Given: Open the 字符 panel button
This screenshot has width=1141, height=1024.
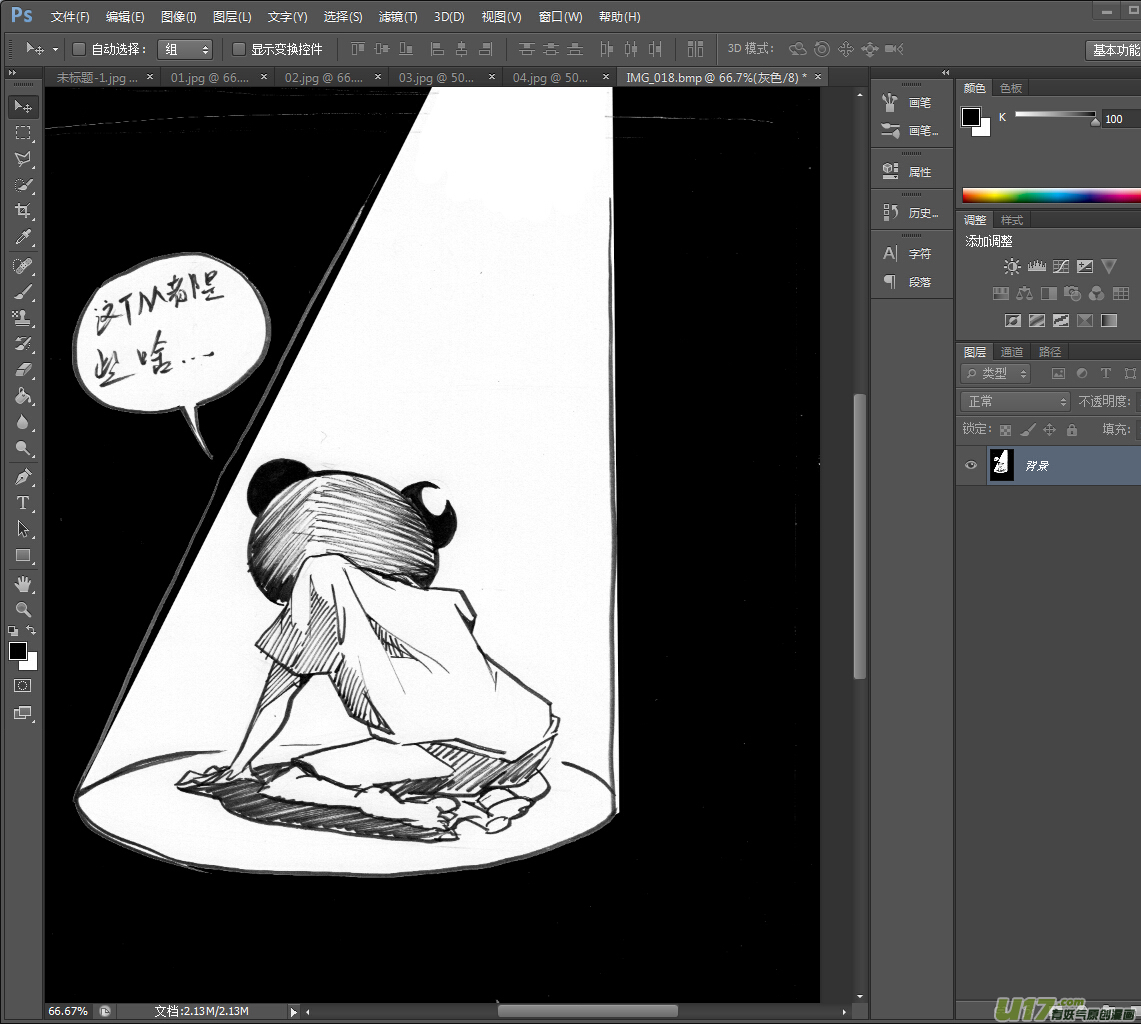Looking at the screenshot, I should point(908,254).
